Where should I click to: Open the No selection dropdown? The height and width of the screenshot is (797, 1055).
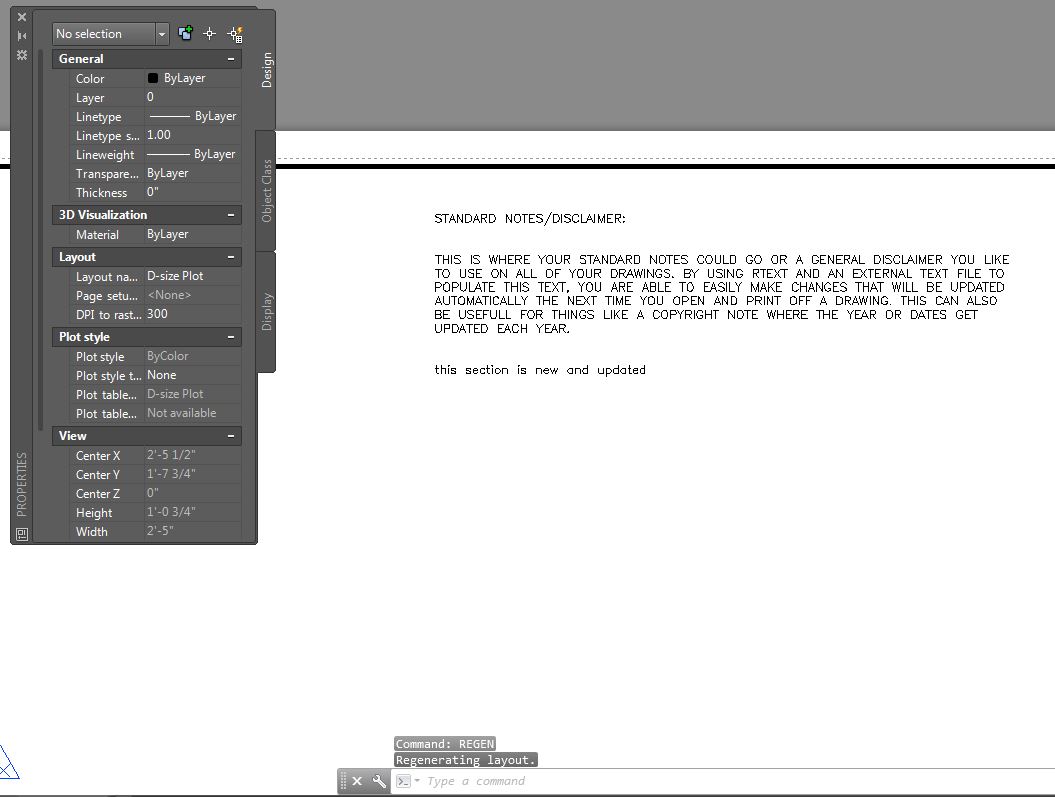[161, 34]
